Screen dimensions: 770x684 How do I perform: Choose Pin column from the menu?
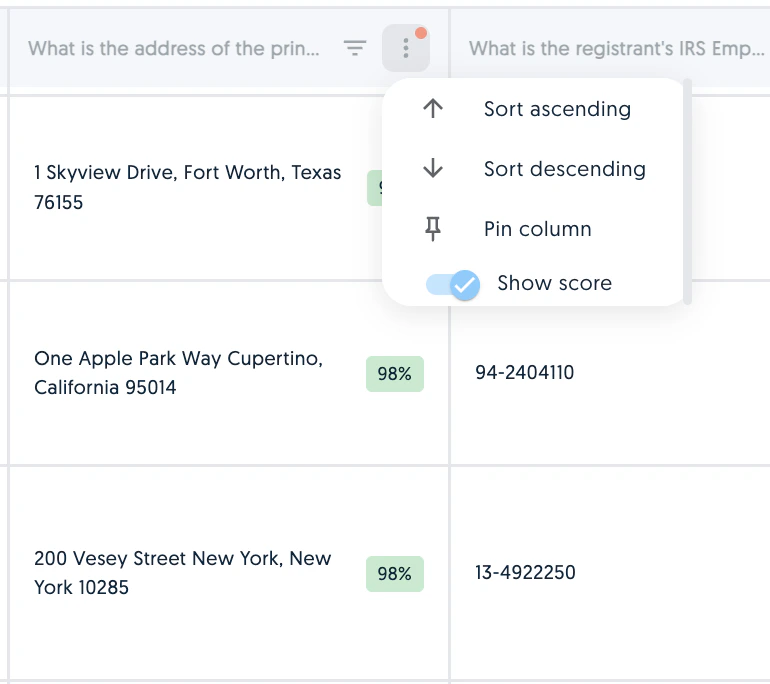click(532, 229)
